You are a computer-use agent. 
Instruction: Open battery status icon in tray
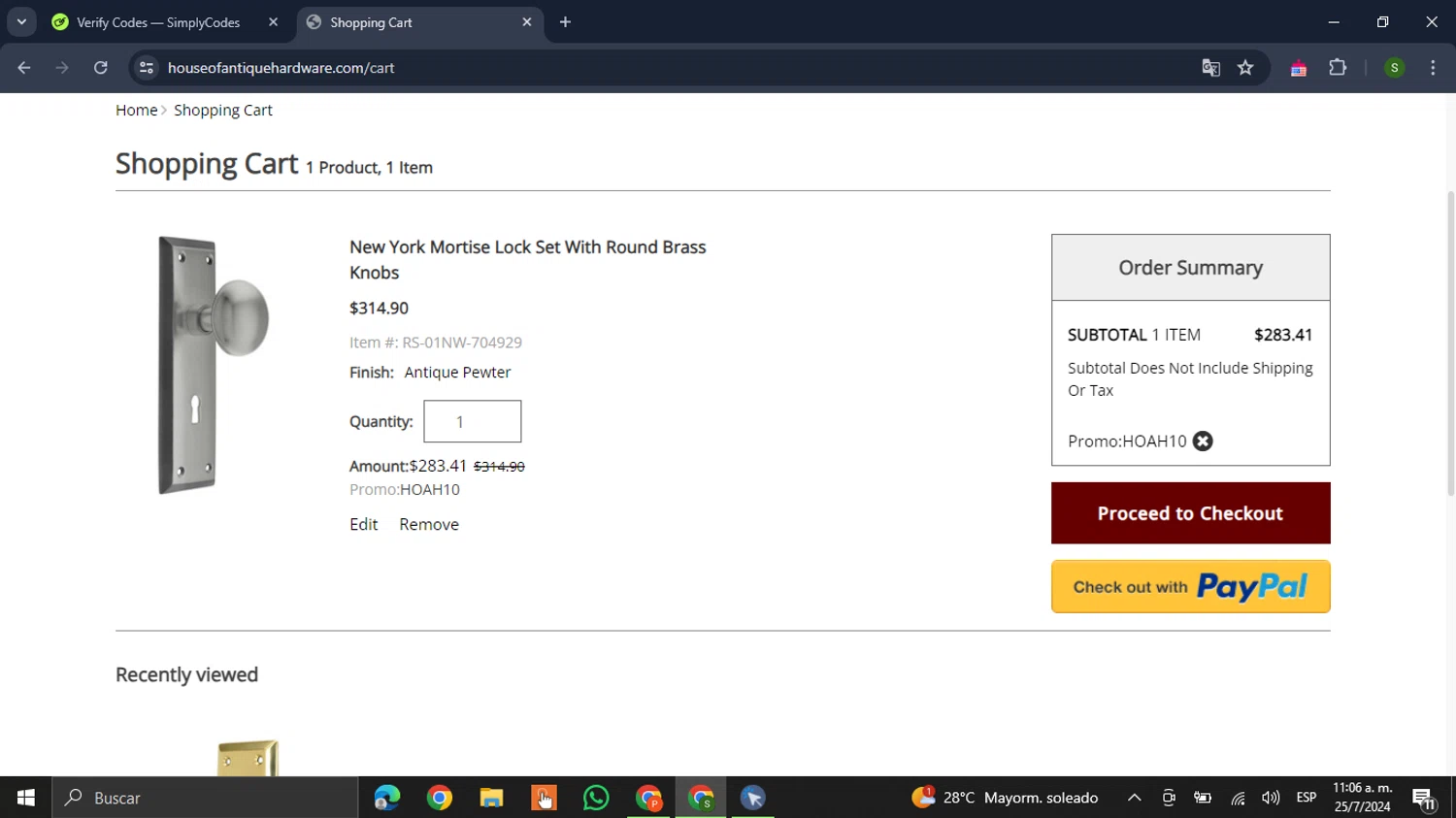click(x=1203, y=798)
